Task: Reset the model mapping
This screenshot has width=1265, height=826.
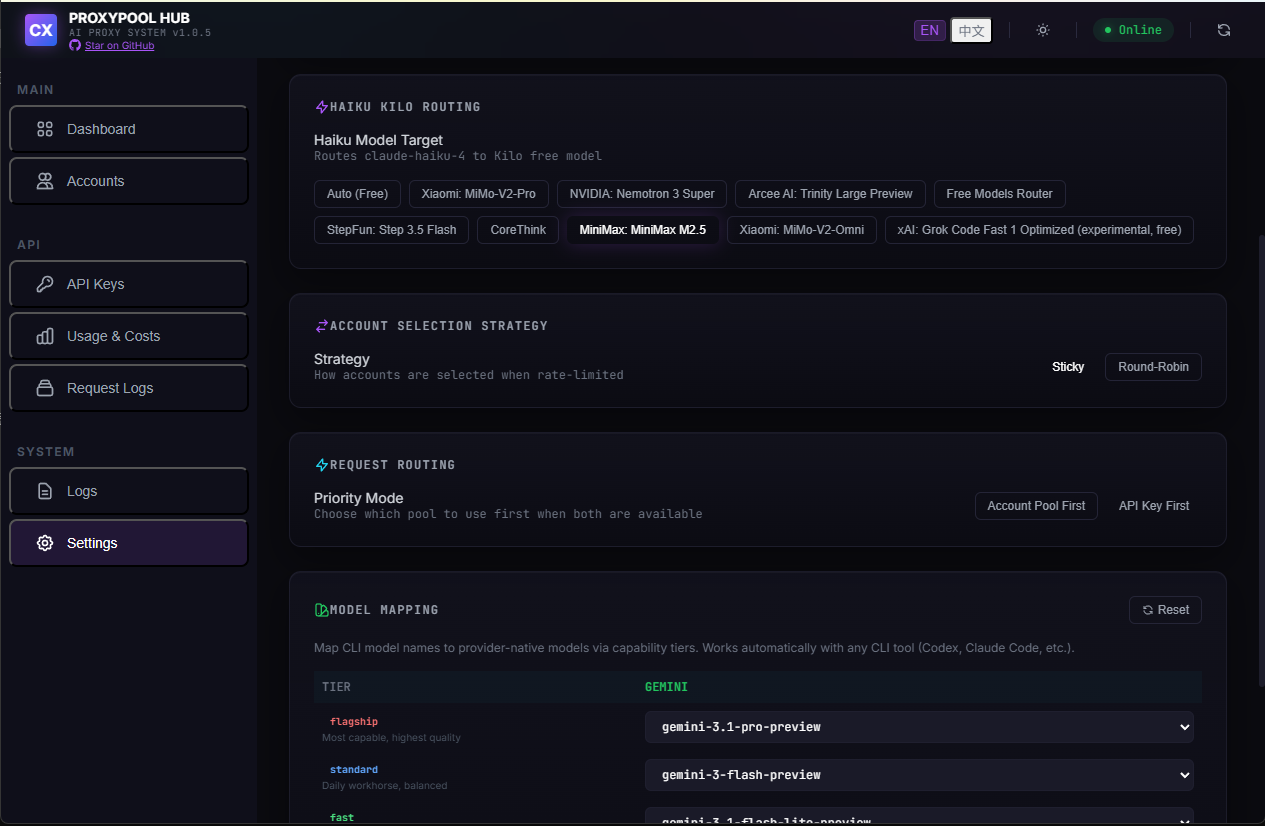Action: 1165,610
